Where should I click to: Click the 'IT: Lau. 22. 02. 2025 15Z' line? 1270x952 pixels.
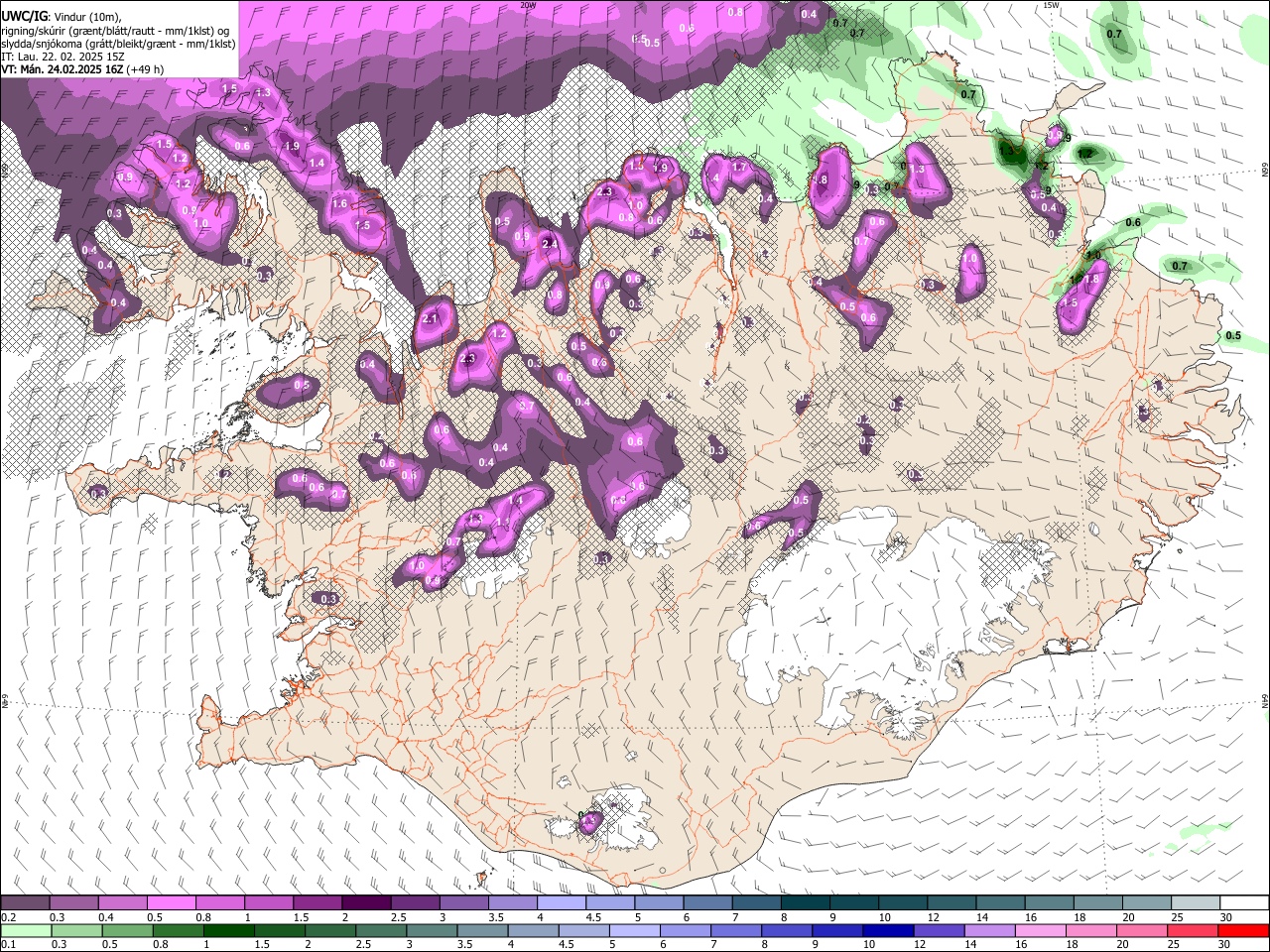click(61, 57)
